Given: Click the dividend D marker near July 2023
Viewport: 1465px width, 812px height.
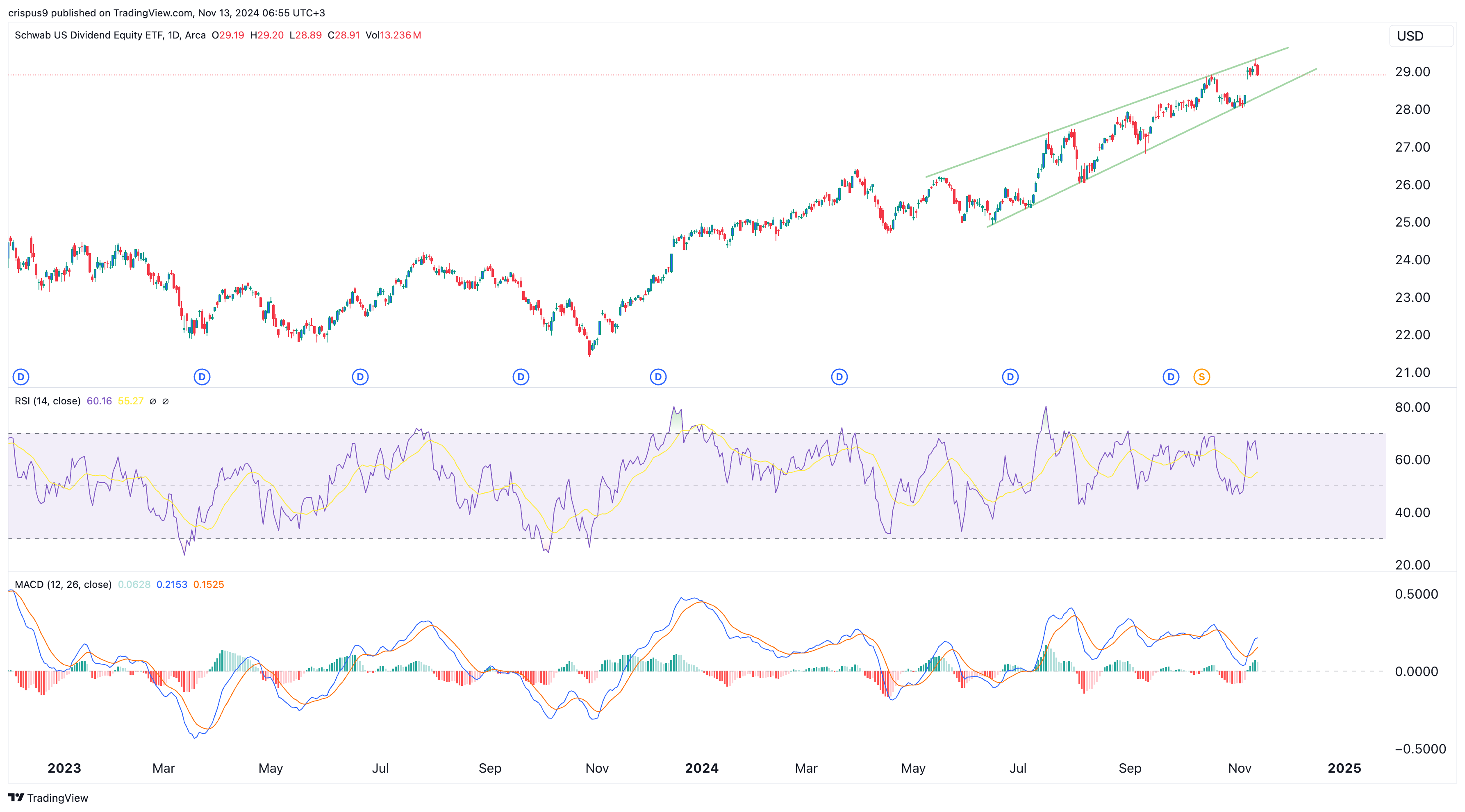Looking at the screenshot, I should click(359, 376).
